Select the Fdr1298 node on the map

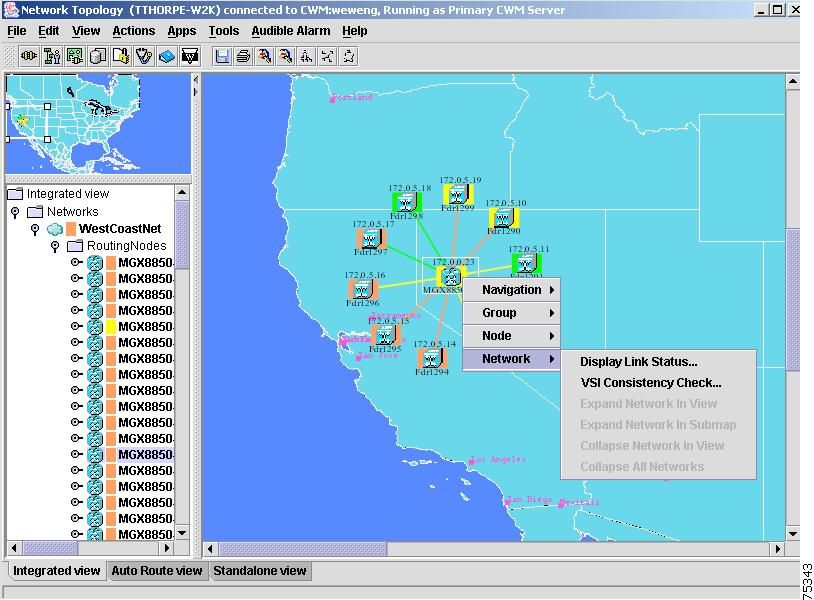click(x=406, y=202)
